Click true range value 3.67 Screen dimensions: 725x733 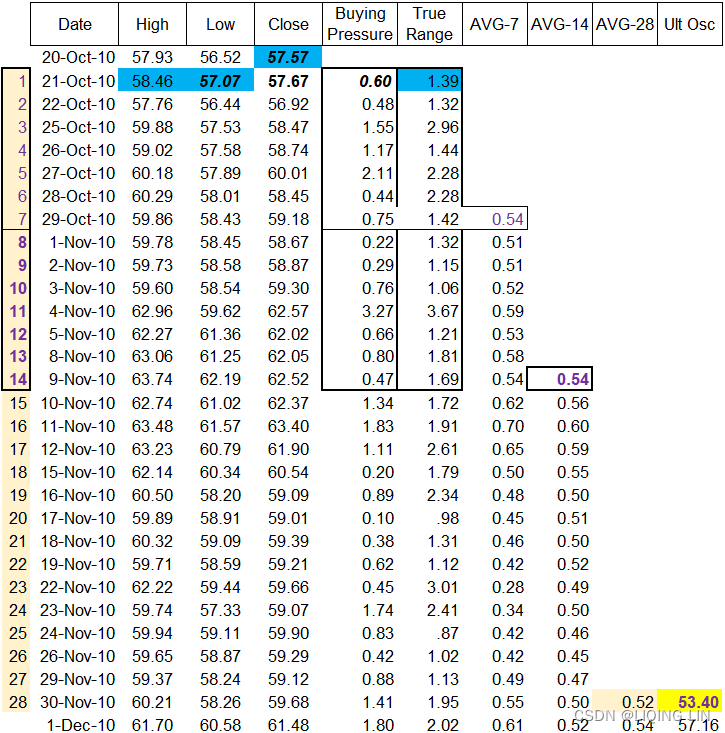click(443, 311)
